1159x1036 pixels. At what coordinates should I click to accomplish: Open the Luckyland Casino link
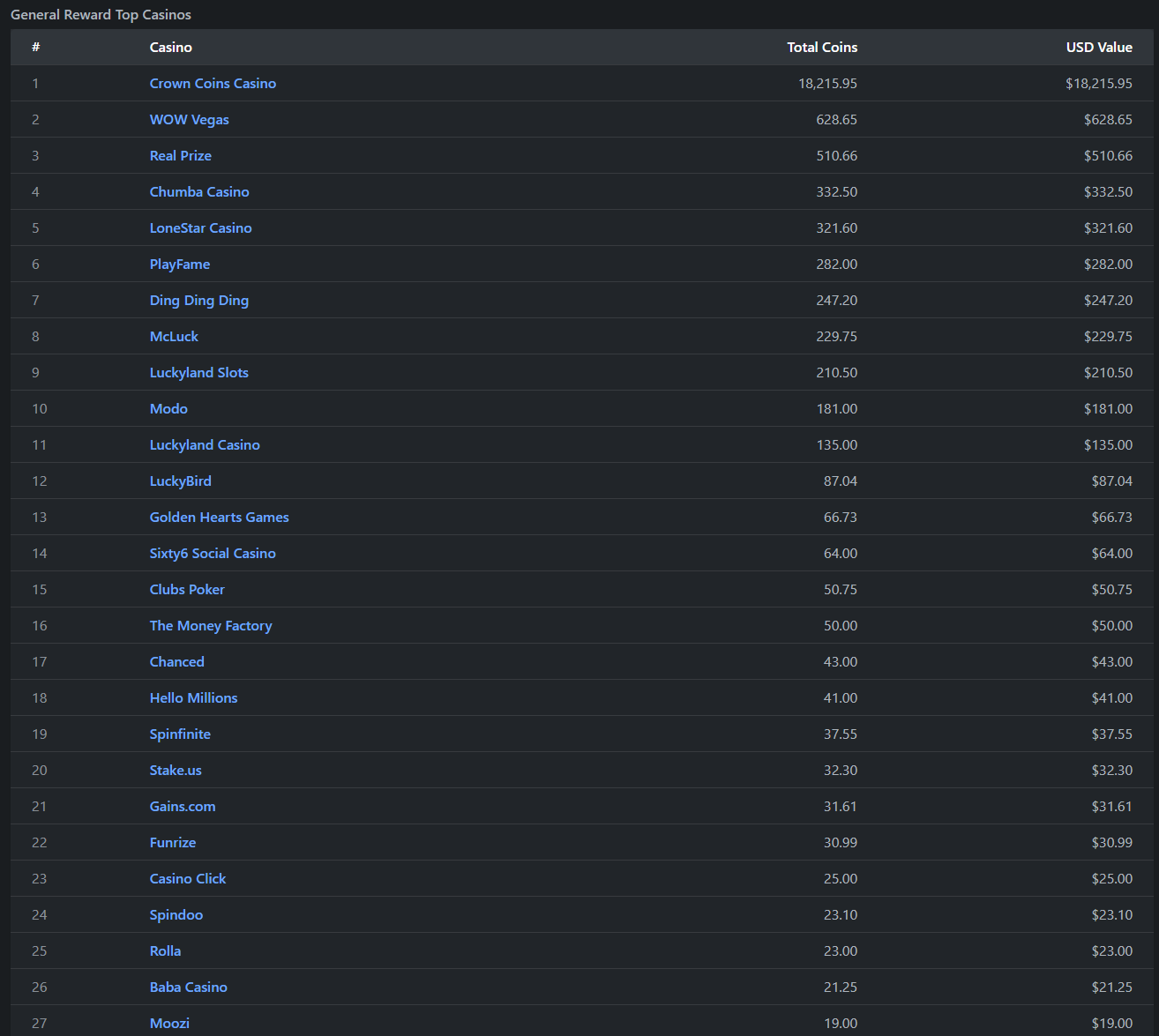(x=205, y=444)
